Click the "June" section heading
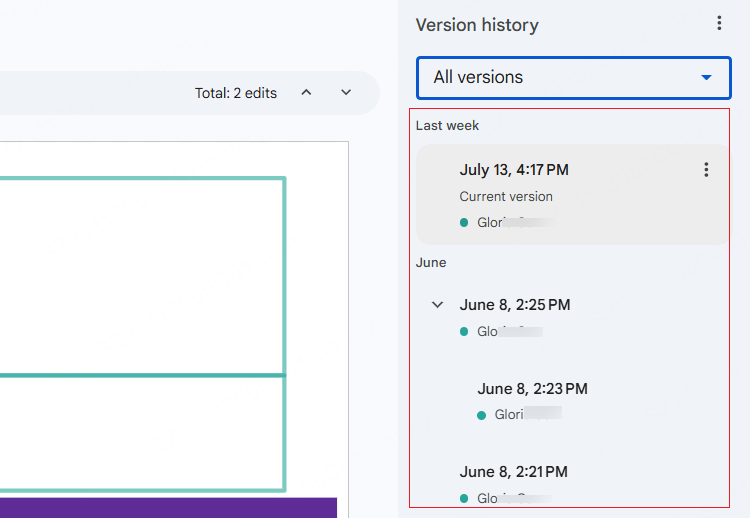This screenshot has height=518, width=750. point(431,263)
